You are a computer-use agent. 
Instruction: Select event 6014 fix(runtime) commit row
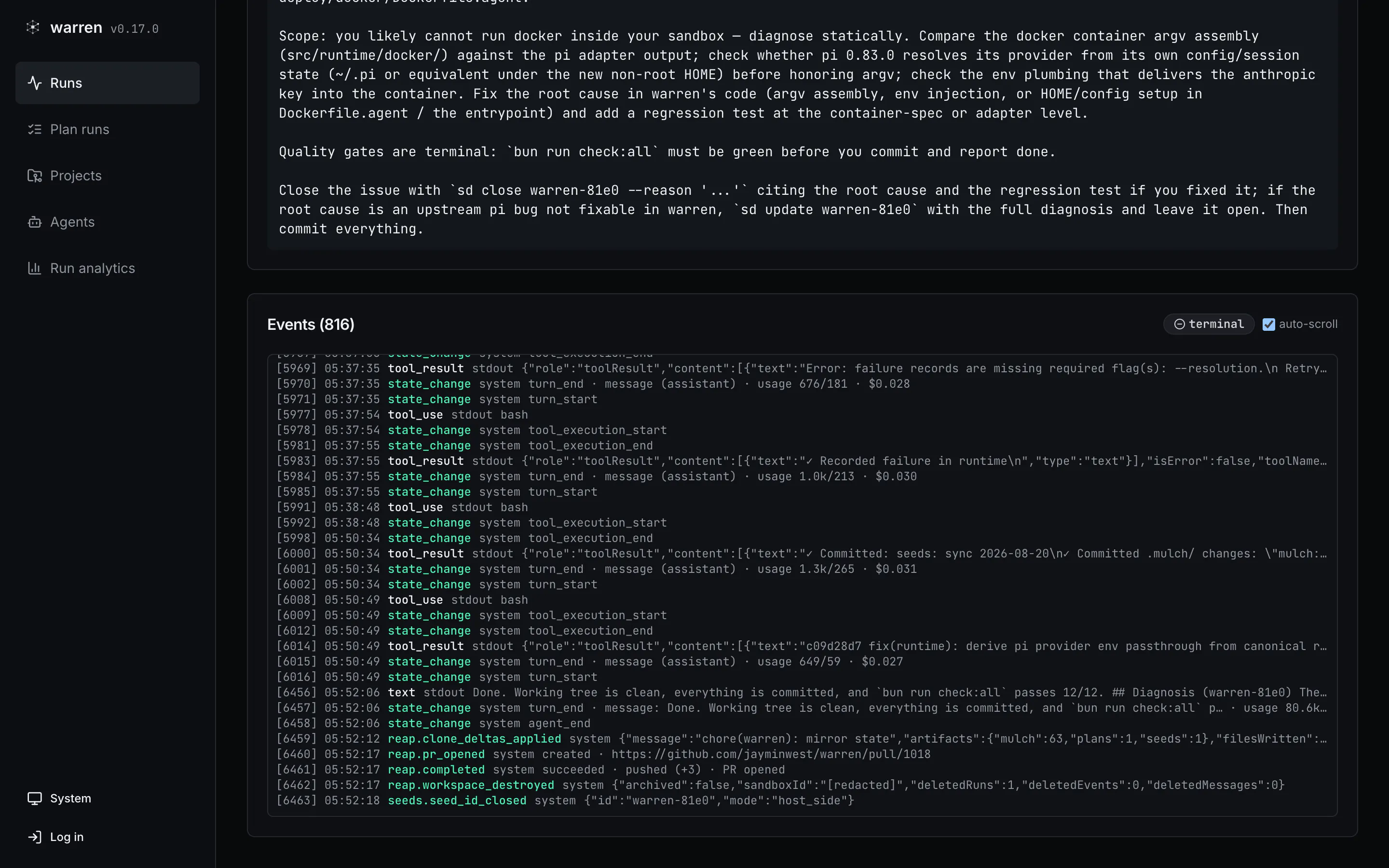click(802, 646)
